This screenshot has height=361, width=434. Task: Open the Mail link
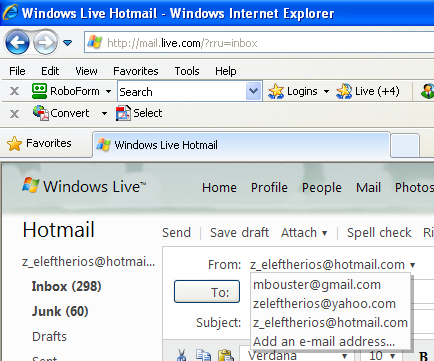pos(368,188)
